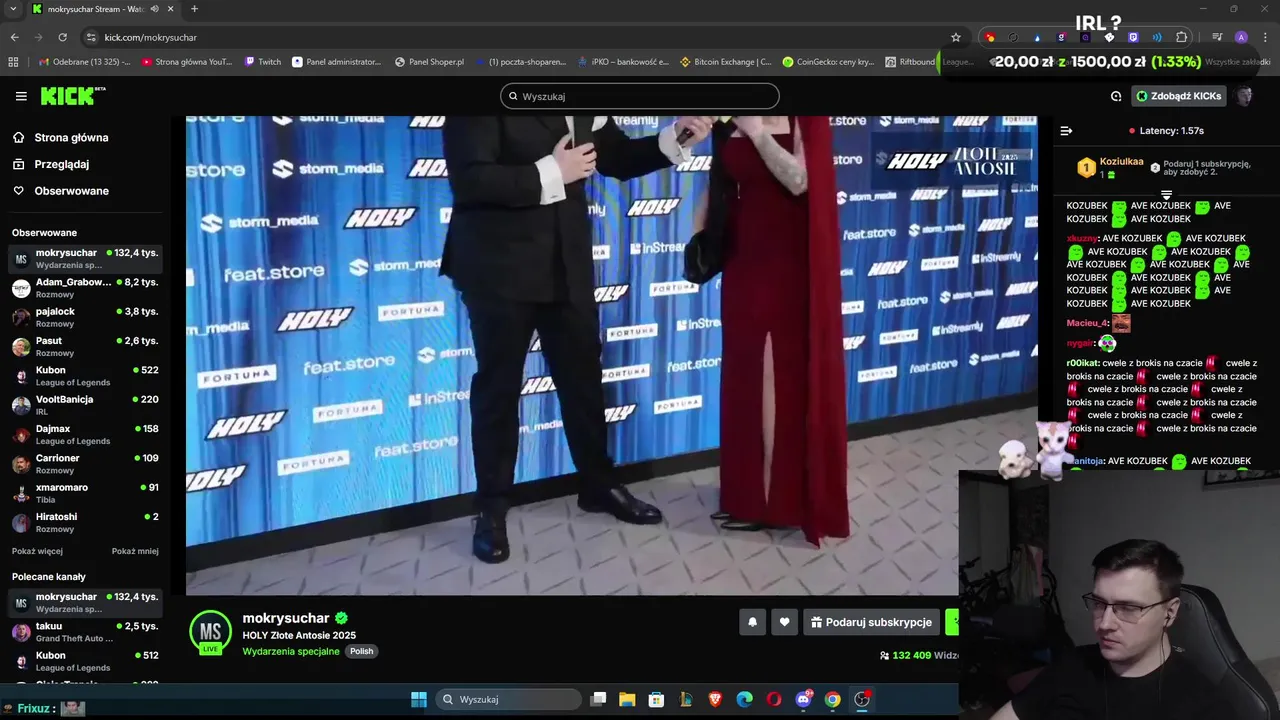Click the notification bell button
The image size is (1280, 720).
(x=752, y=622)
